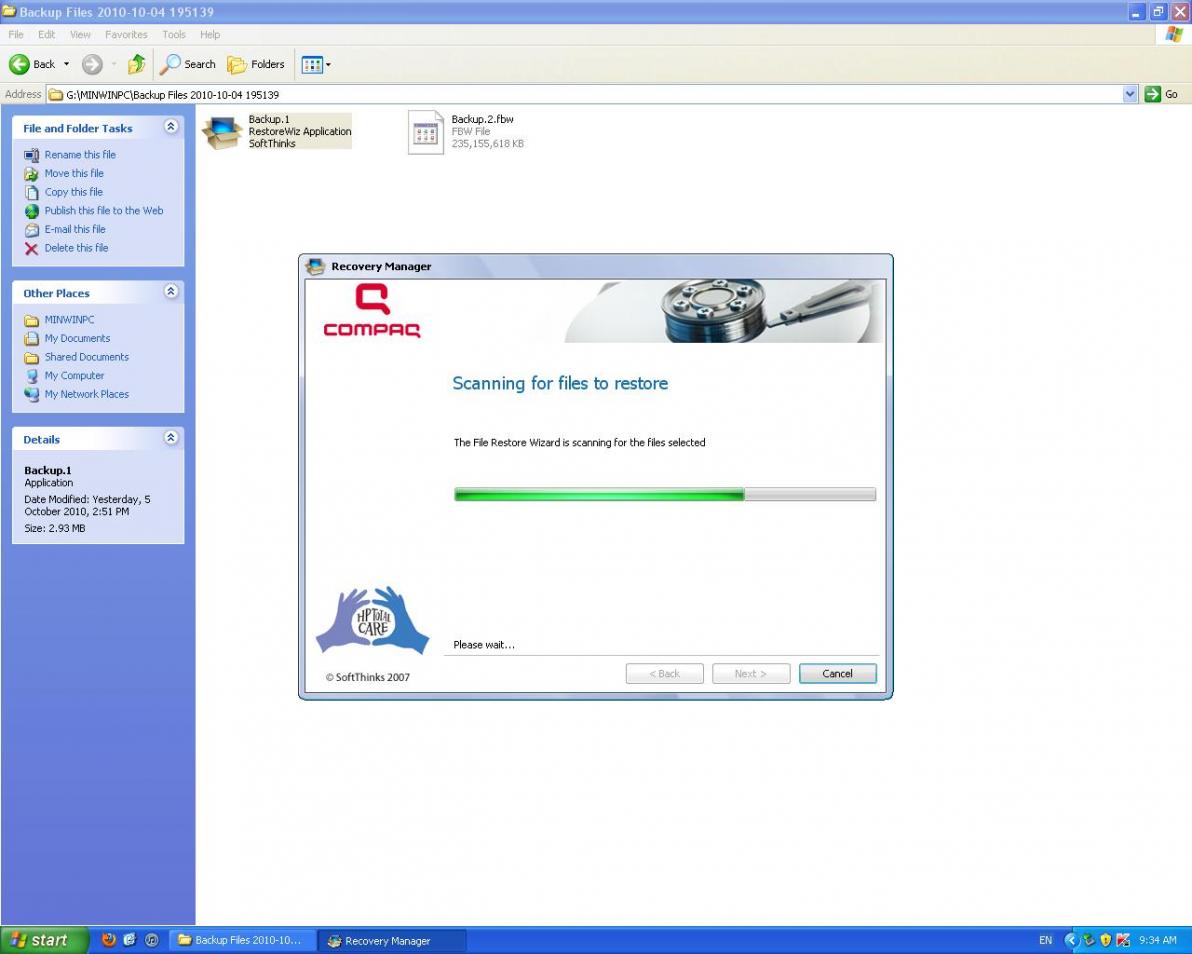The width and height of the screenshot is (1192, 954).
Task: Toggle the Folders pane button
Action: [257, 65]
